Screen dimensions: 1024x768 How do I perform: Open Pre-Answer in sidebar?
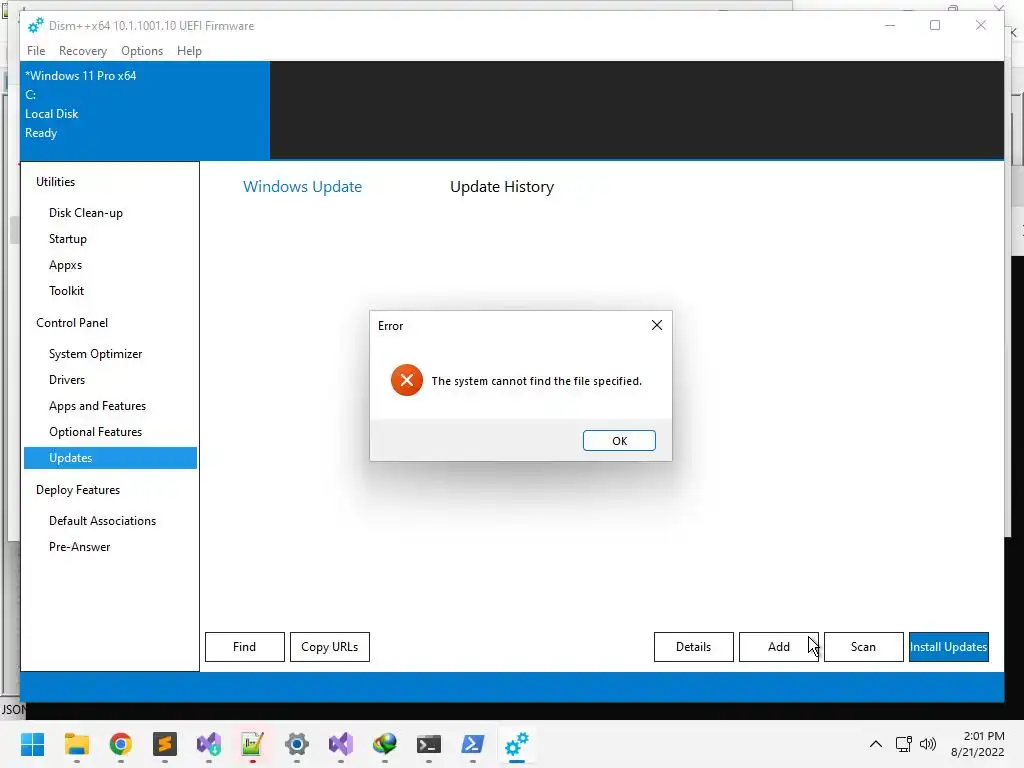tap(80, 547)
